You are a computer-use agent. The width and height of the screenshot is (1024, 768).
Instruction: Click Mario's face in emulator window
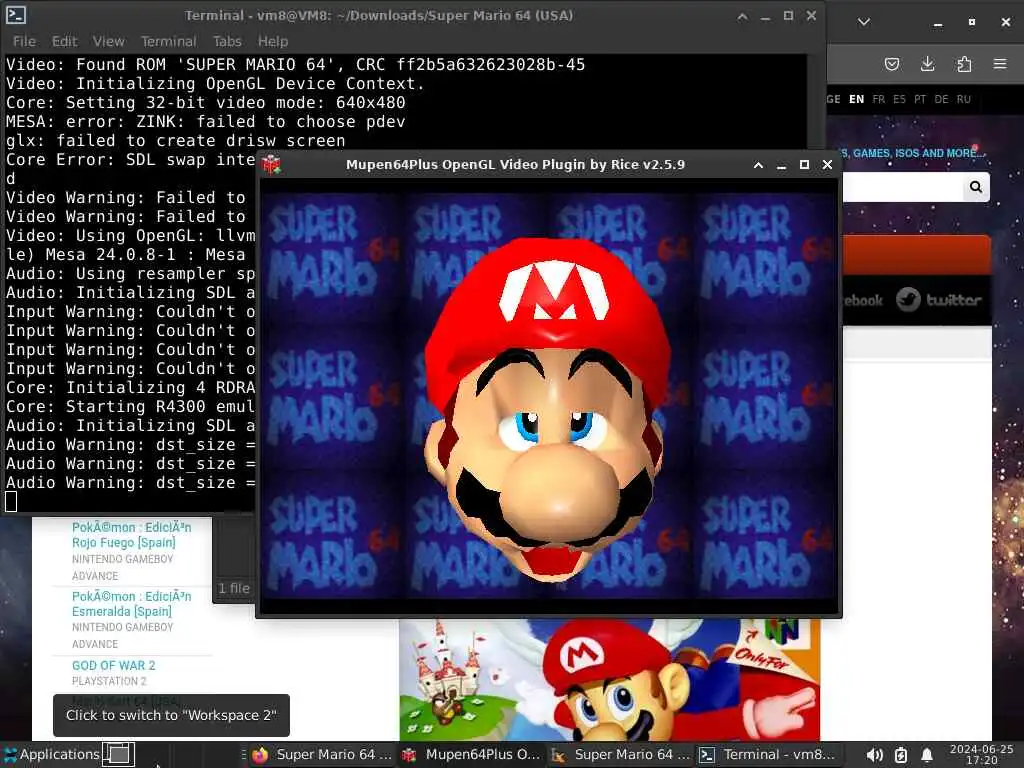click(x=547, y=410)
